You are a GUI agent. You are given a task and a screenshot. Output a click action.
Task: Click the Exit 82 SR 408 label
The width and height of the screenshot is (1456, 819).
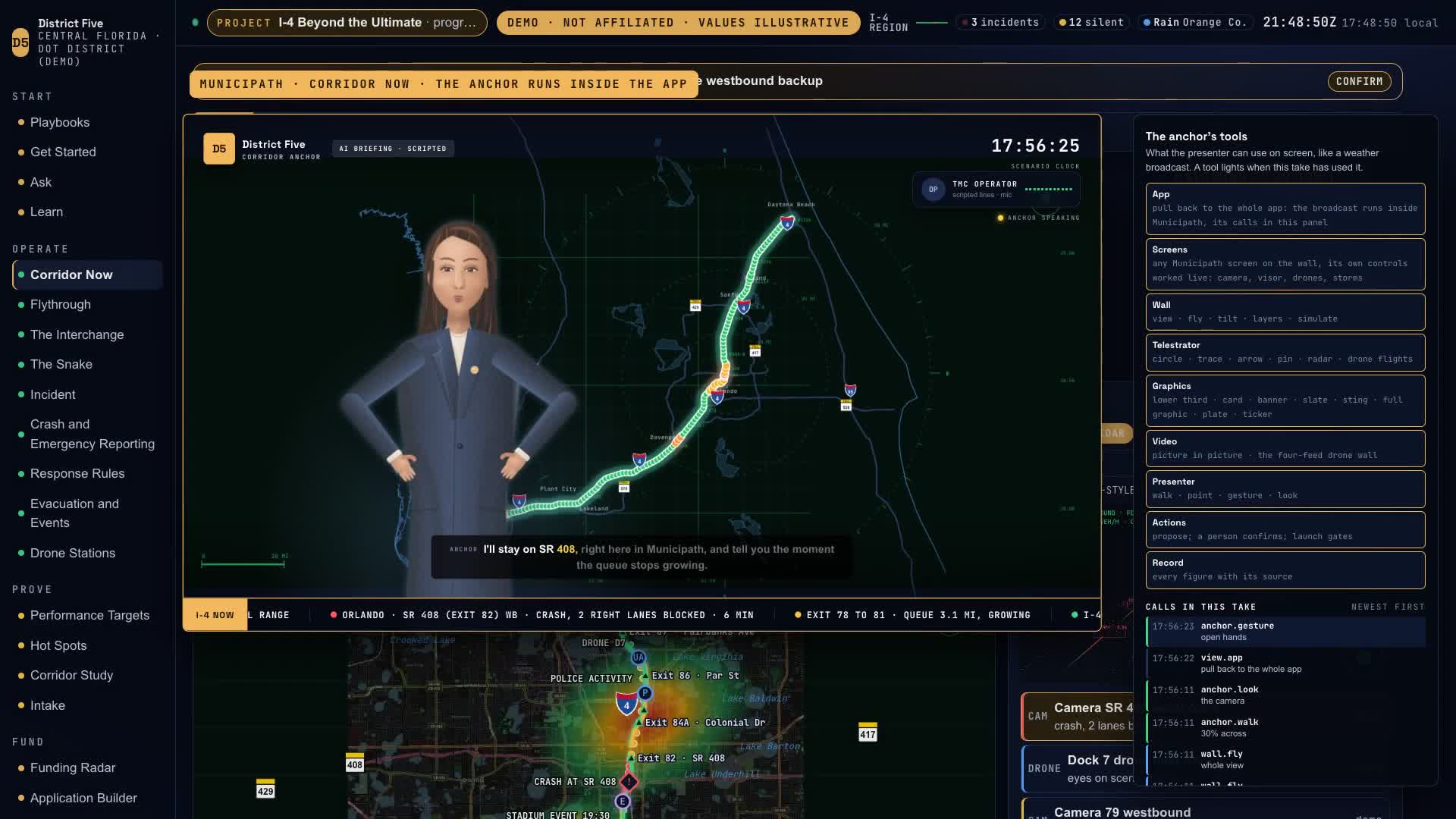pyautogui.click(x=681, y=758)
